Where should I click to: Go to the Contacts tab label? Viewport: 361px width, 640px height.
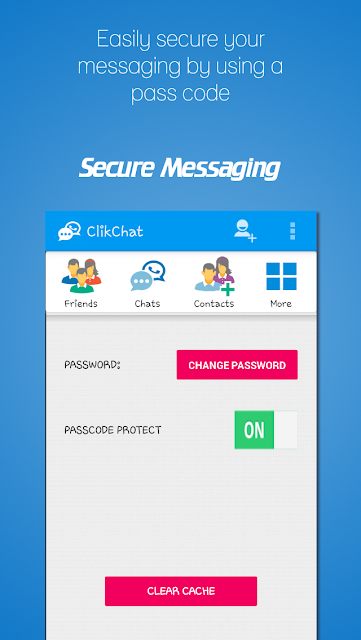[x=214, y=304]
